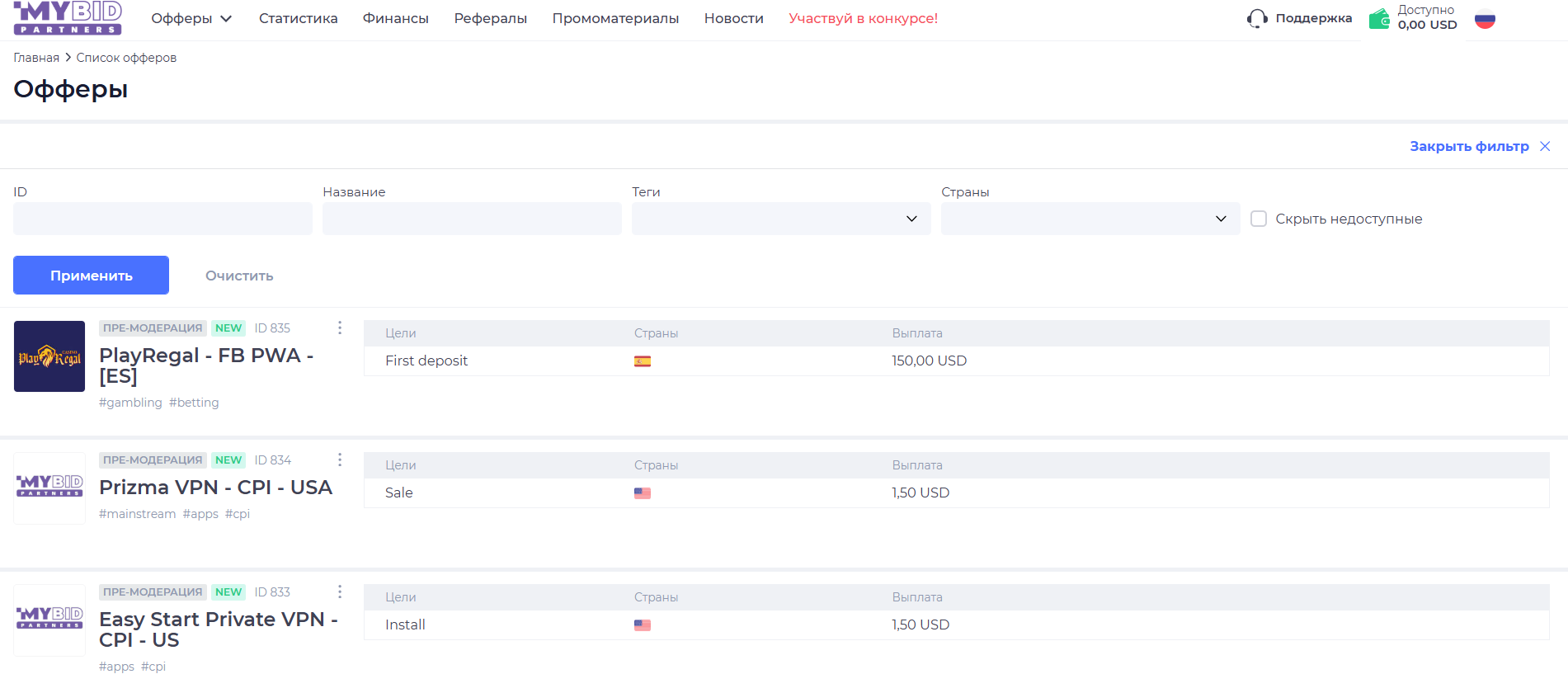Click the Применить button
The width and height of the screenshot is (1568, 674).
pyautogui.click(x=91, y=275)
